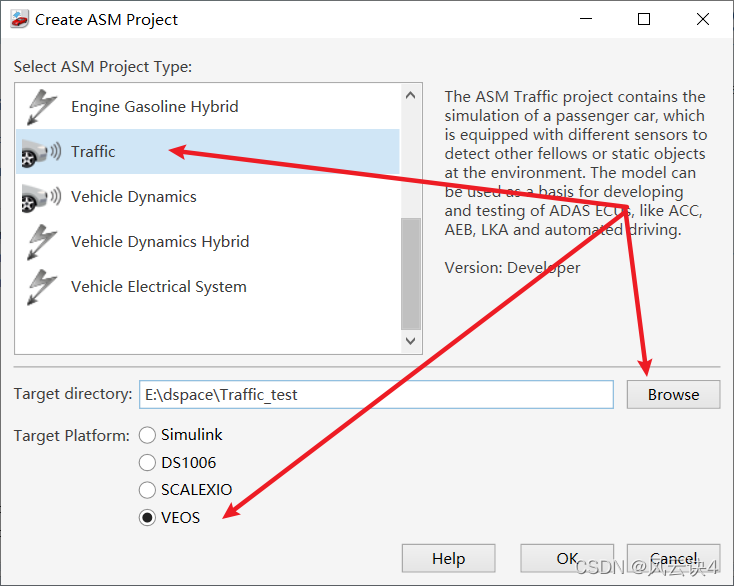Close the Create ASM Project window

point(703,19)
